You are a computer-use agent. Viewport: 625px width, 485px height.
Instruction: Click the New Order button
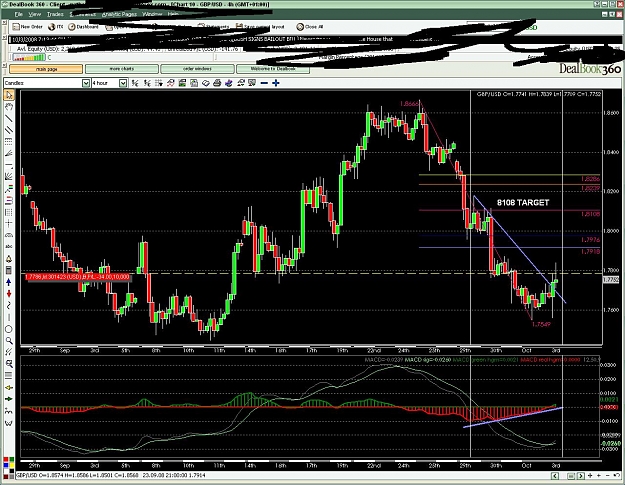coord(28,27)
